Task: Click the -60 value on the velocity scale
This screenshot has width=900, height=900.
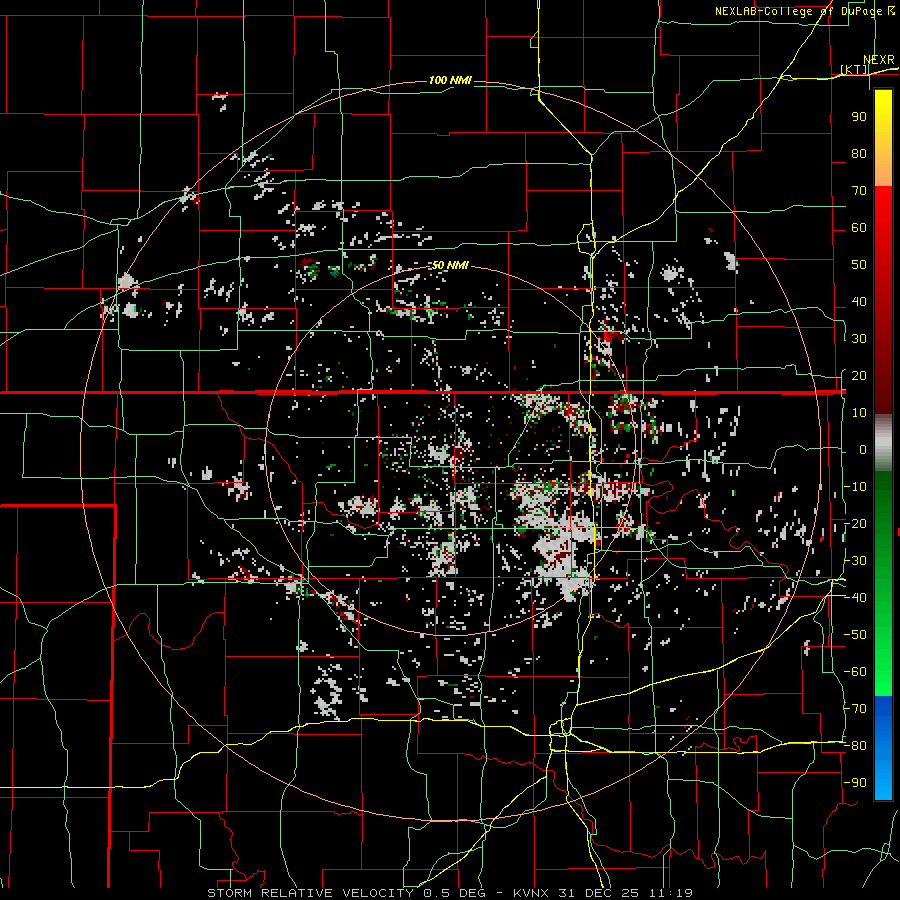Action: 855,672
